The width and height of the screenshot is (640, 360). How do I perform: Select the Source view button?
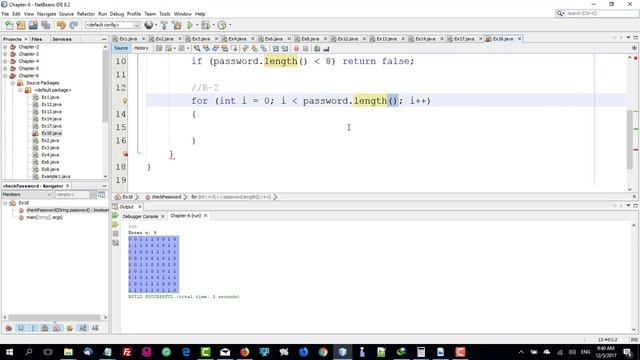121,48
